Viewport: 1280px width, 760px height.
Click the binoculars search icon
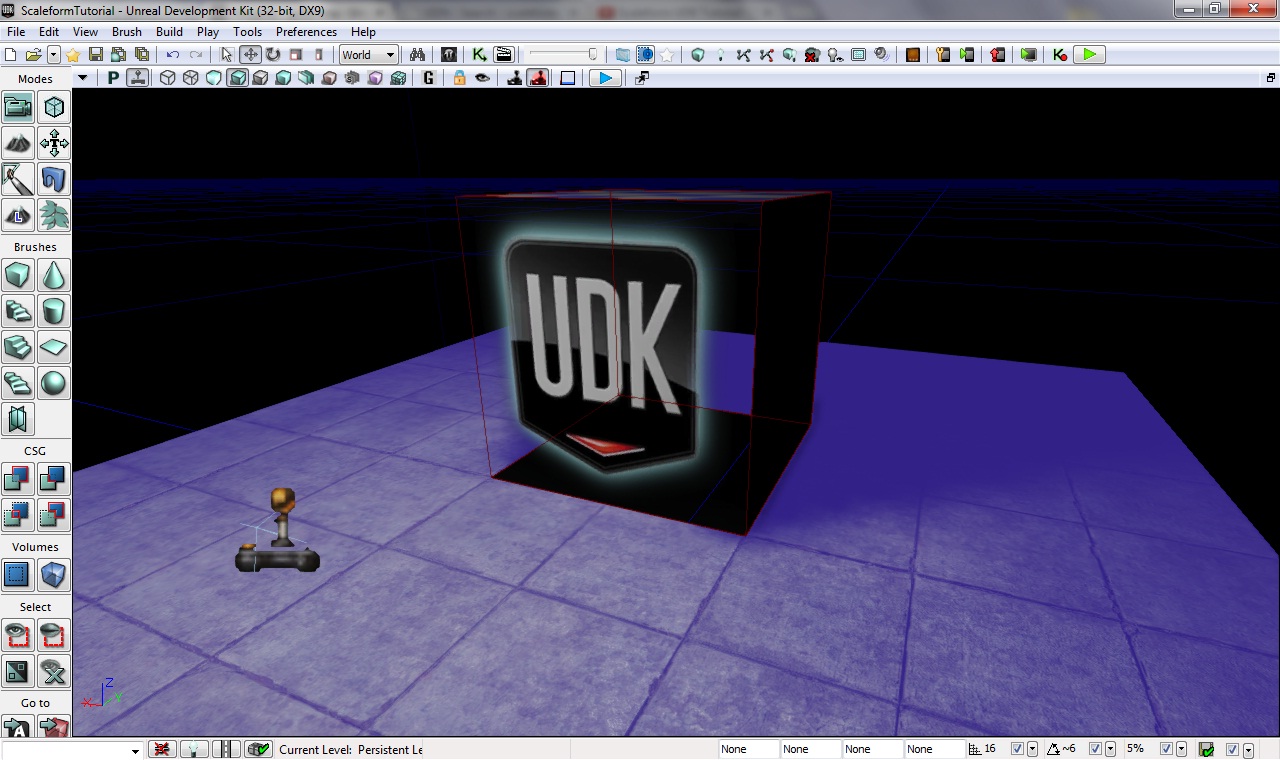417,55
